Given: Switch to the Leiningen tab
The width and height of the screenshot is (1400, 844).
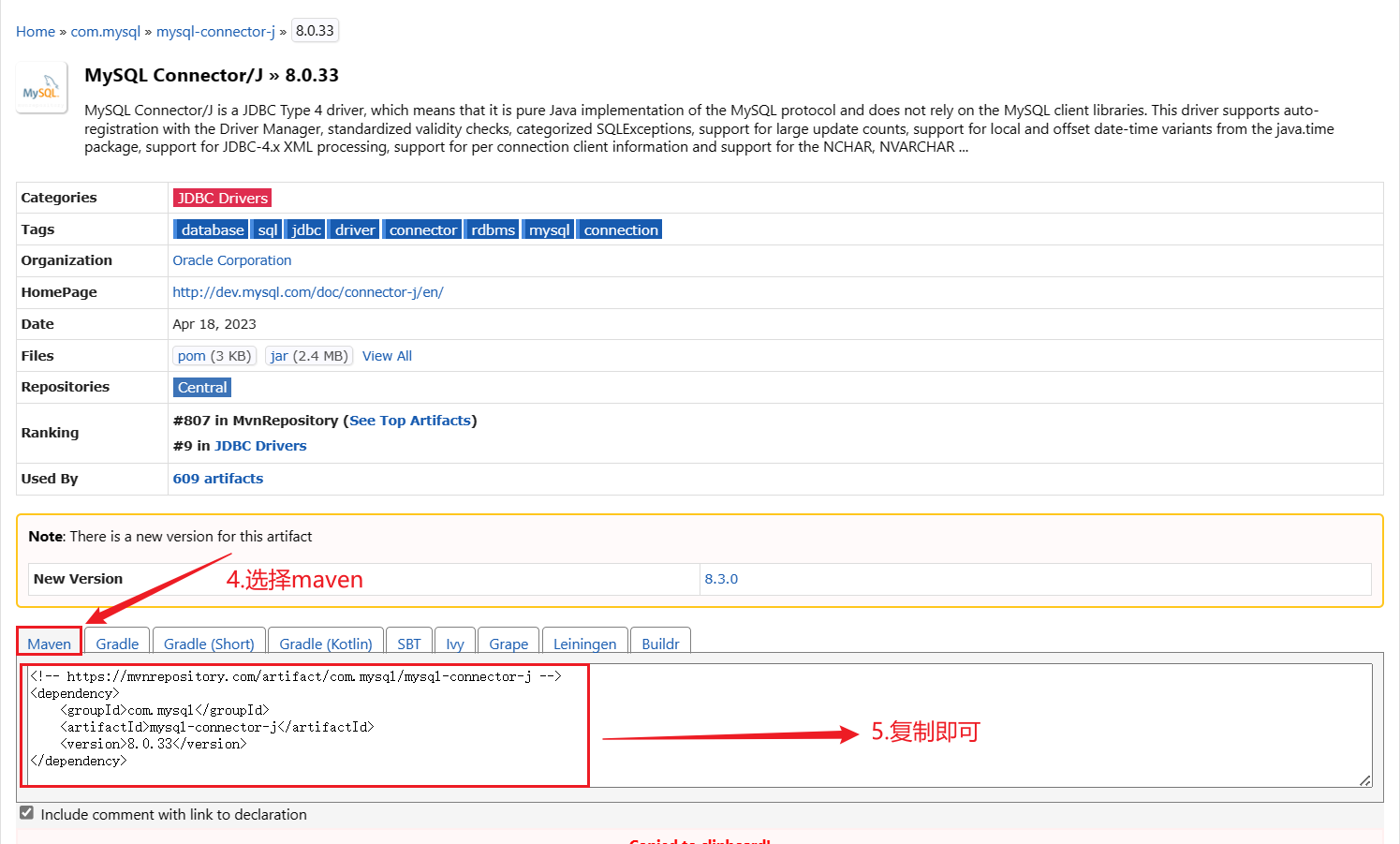Looking at the screenshot, I should point(584,643).
